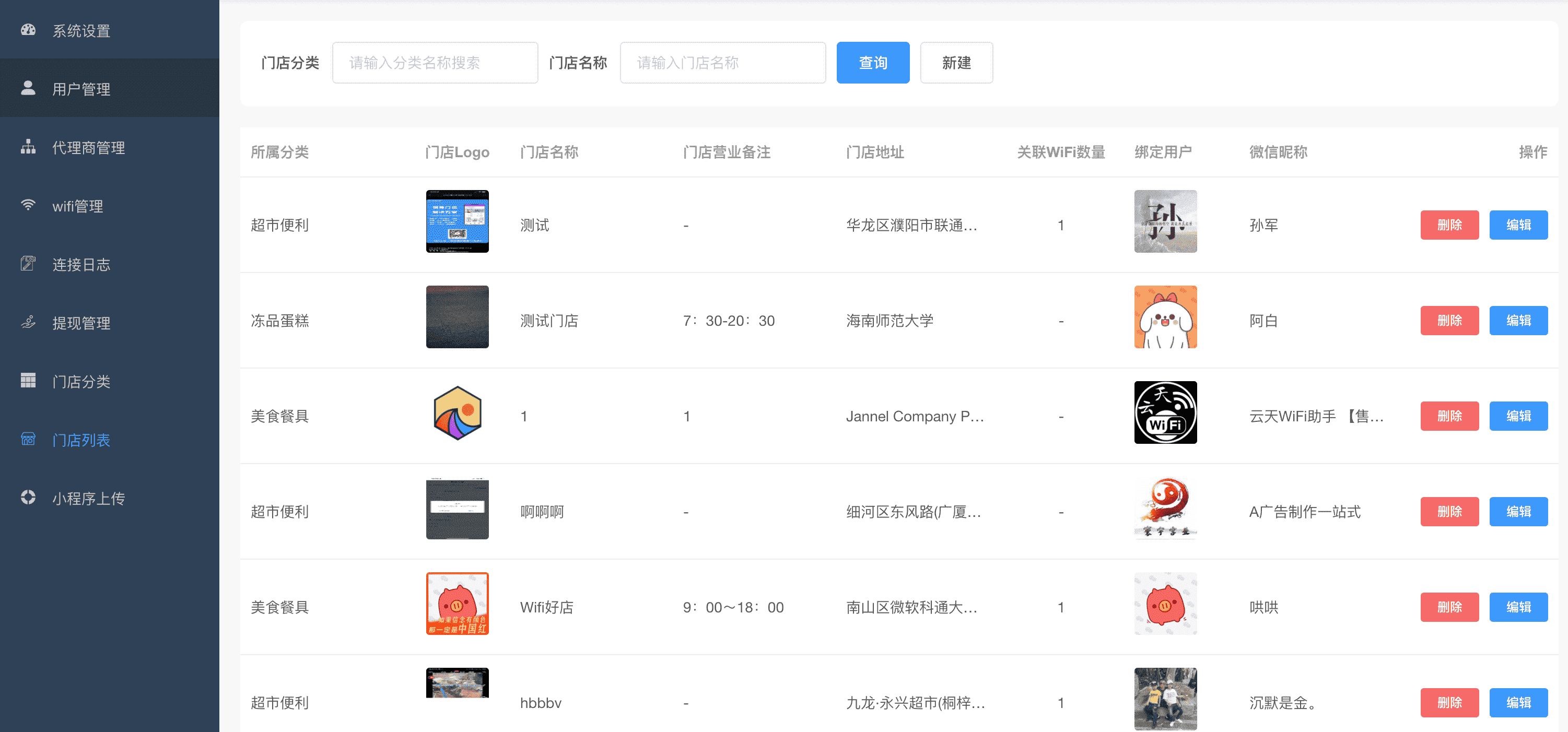This screenshot has width=1568, height=732.
Task: Open 门店分类 menu entry
Action: pyautogui.click(x=110, y=380)
